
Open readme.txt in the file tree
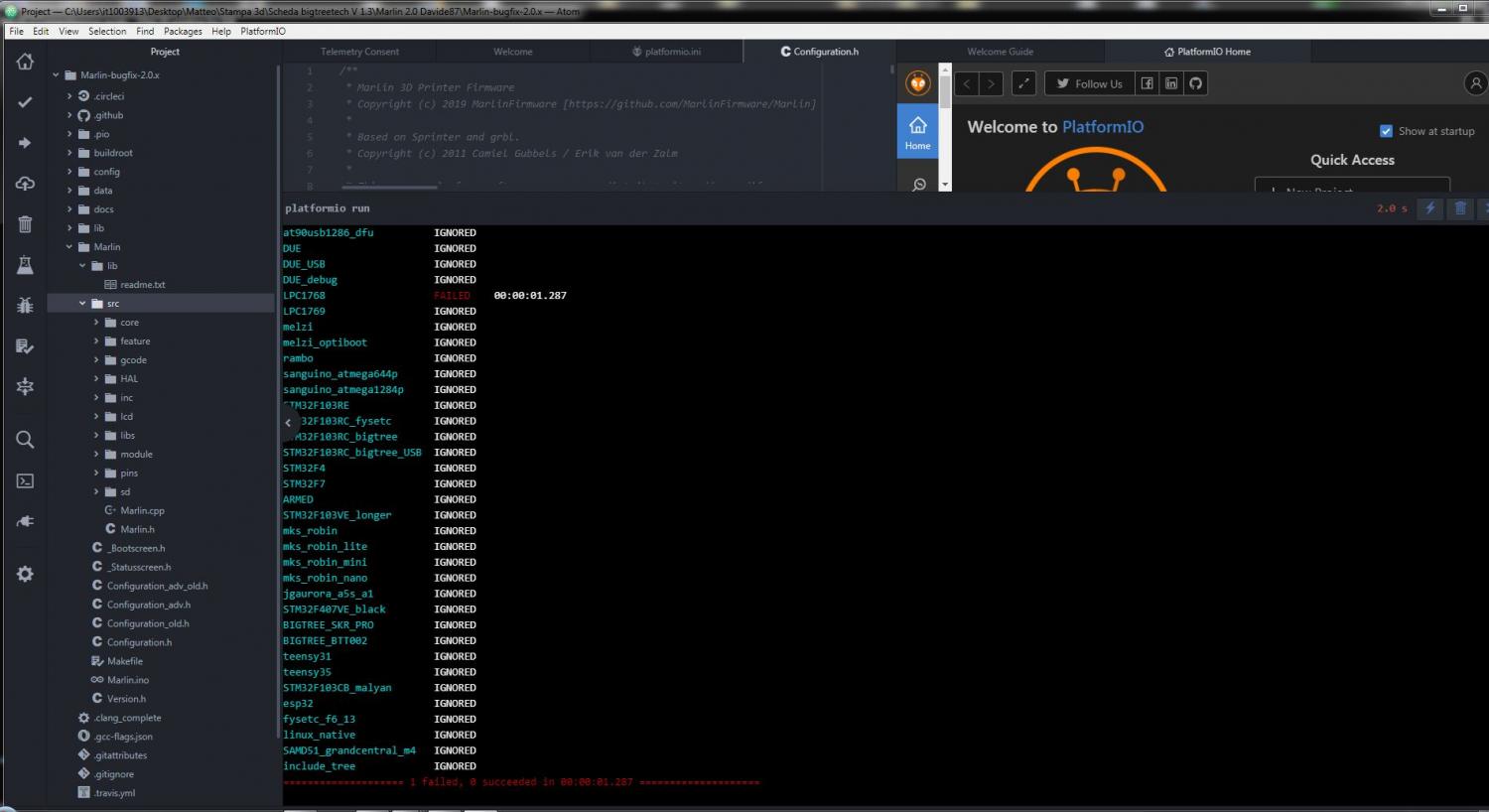[143, 285]
